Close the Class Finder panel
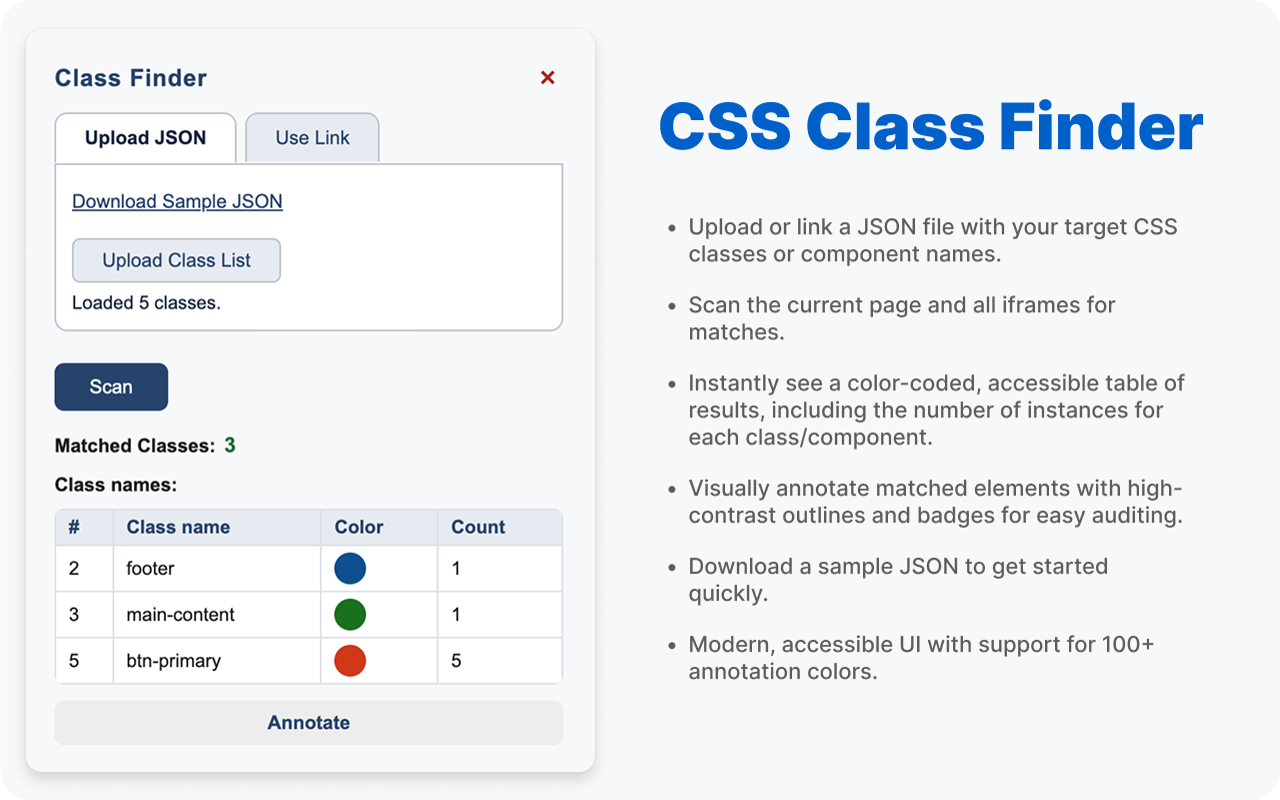The height and width of the screenshot is (800, 1280). tap(547, 78)
